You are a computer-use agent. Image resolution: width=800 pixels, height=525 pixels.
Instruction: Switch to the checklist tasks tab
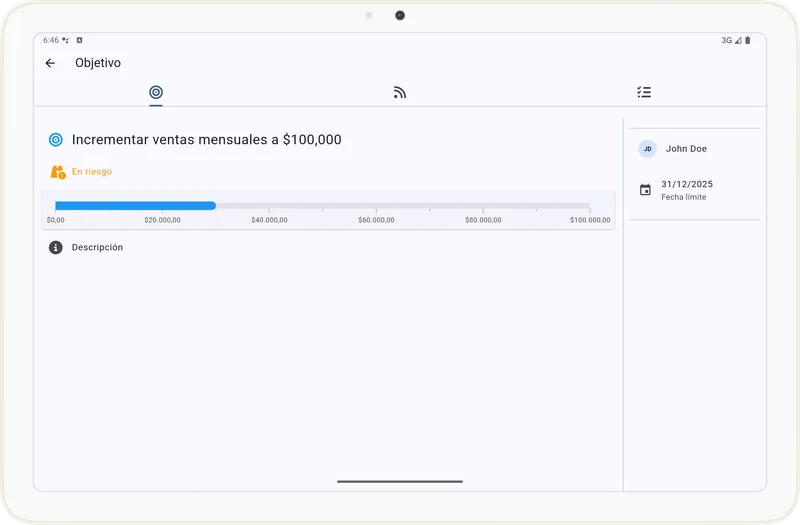point(644,92)
